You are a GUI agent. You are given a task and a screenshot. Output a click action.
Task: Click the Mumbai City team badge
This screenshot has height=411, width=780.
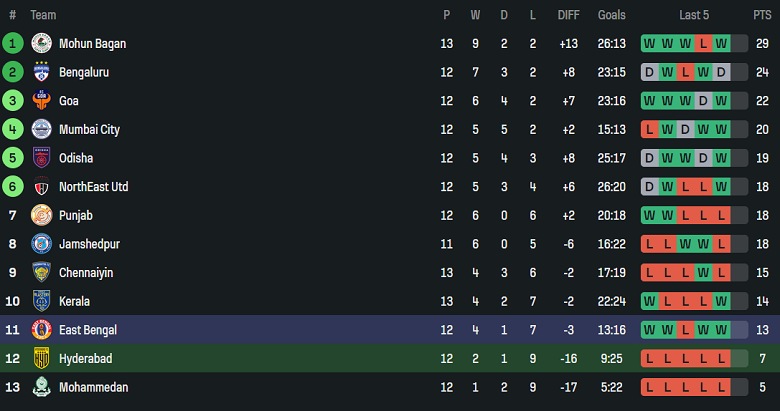coord(41,130)
